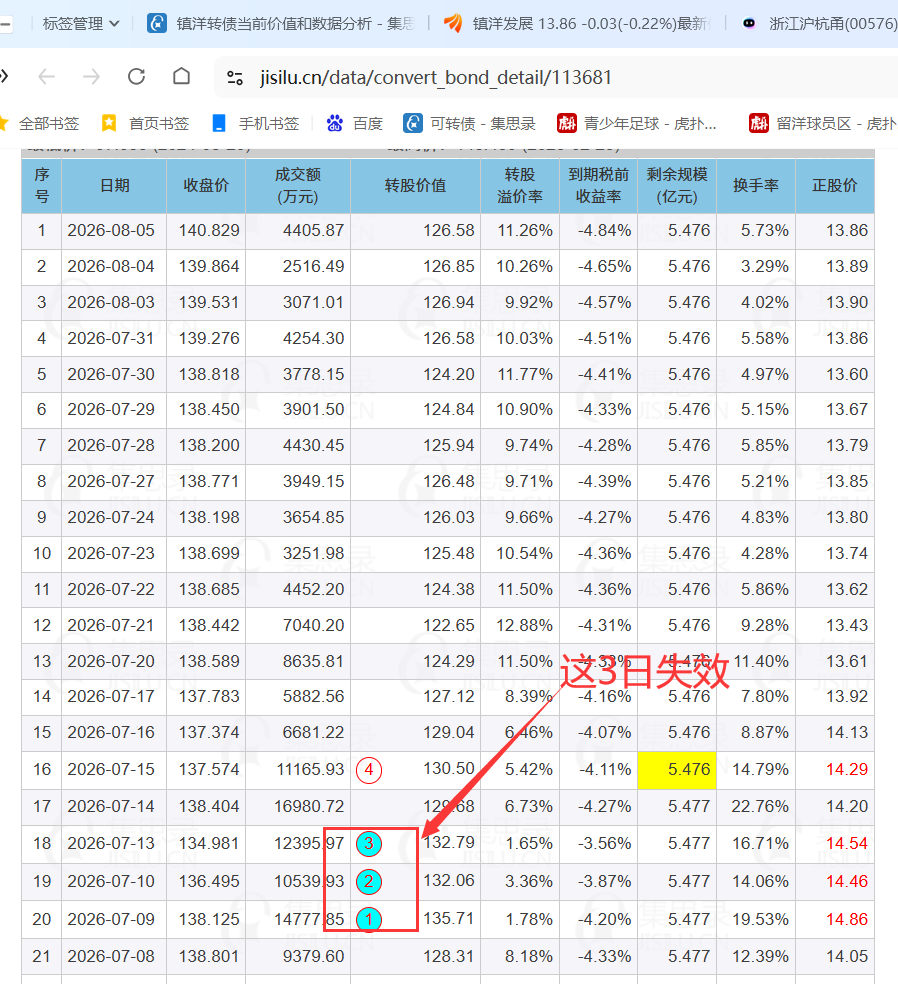Click the 首页书签 yellow bookmark icon
898x984 pixels.
109,123
